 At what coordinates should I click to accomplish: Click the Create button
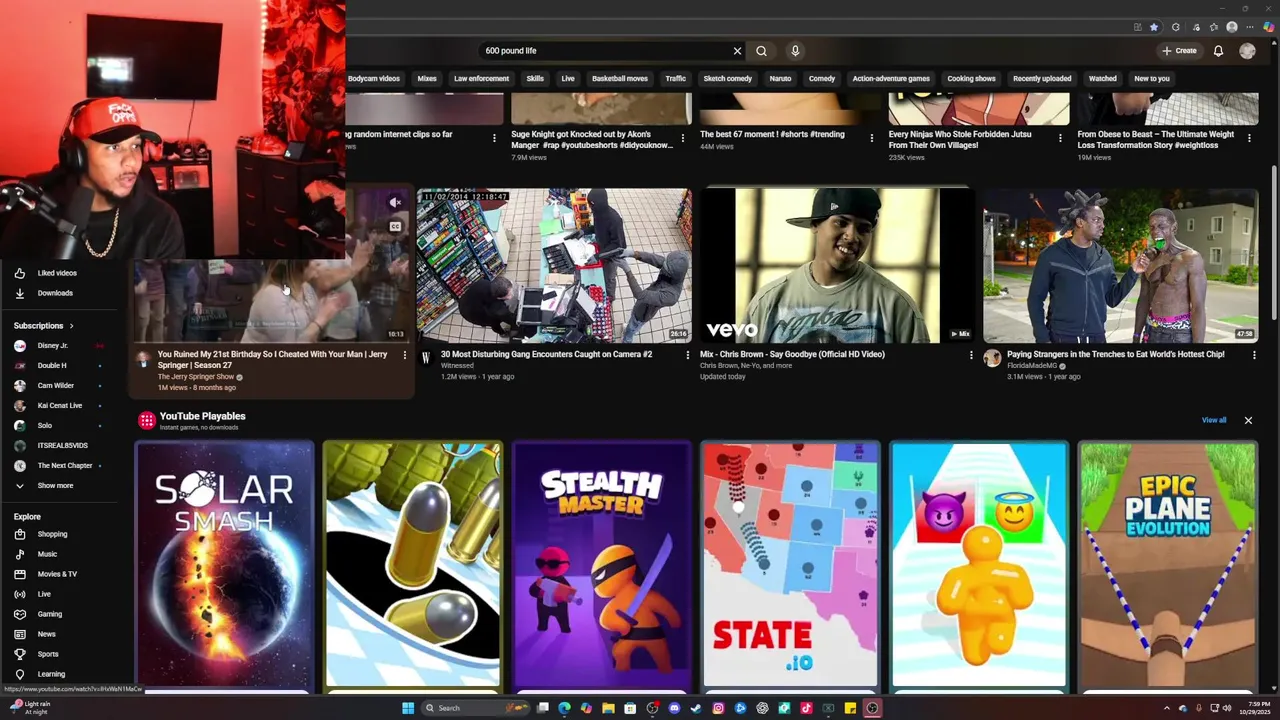(x=1179, y=51)
